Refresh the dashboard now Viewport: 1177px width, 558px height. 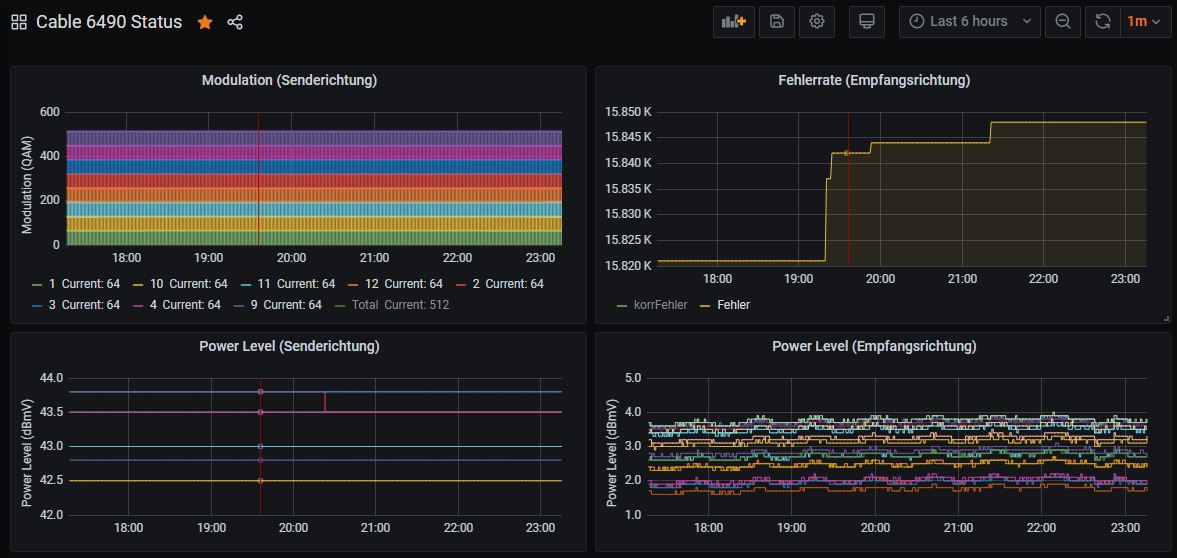point(1102,21)
